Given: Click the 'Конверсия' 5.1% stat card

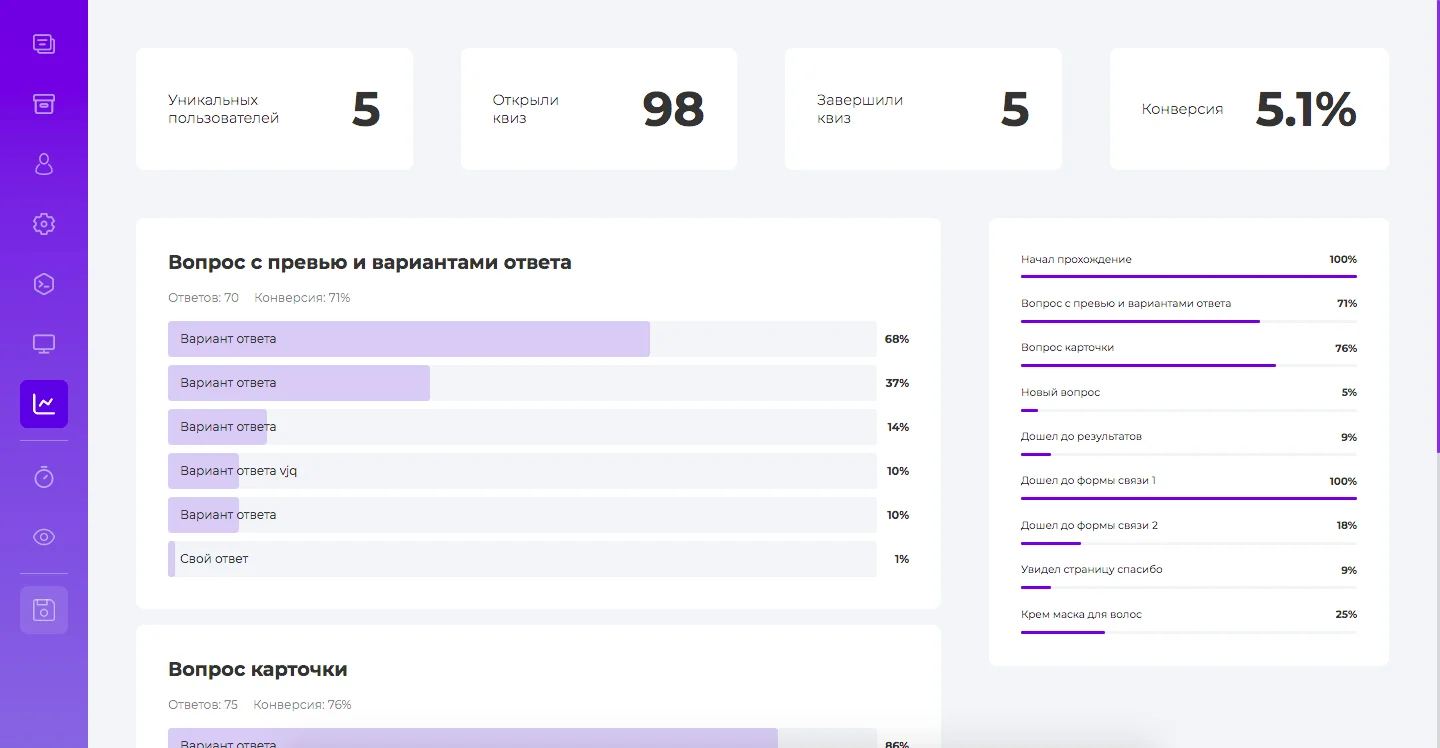Looking at the screenshot, I should point(1249,109).
